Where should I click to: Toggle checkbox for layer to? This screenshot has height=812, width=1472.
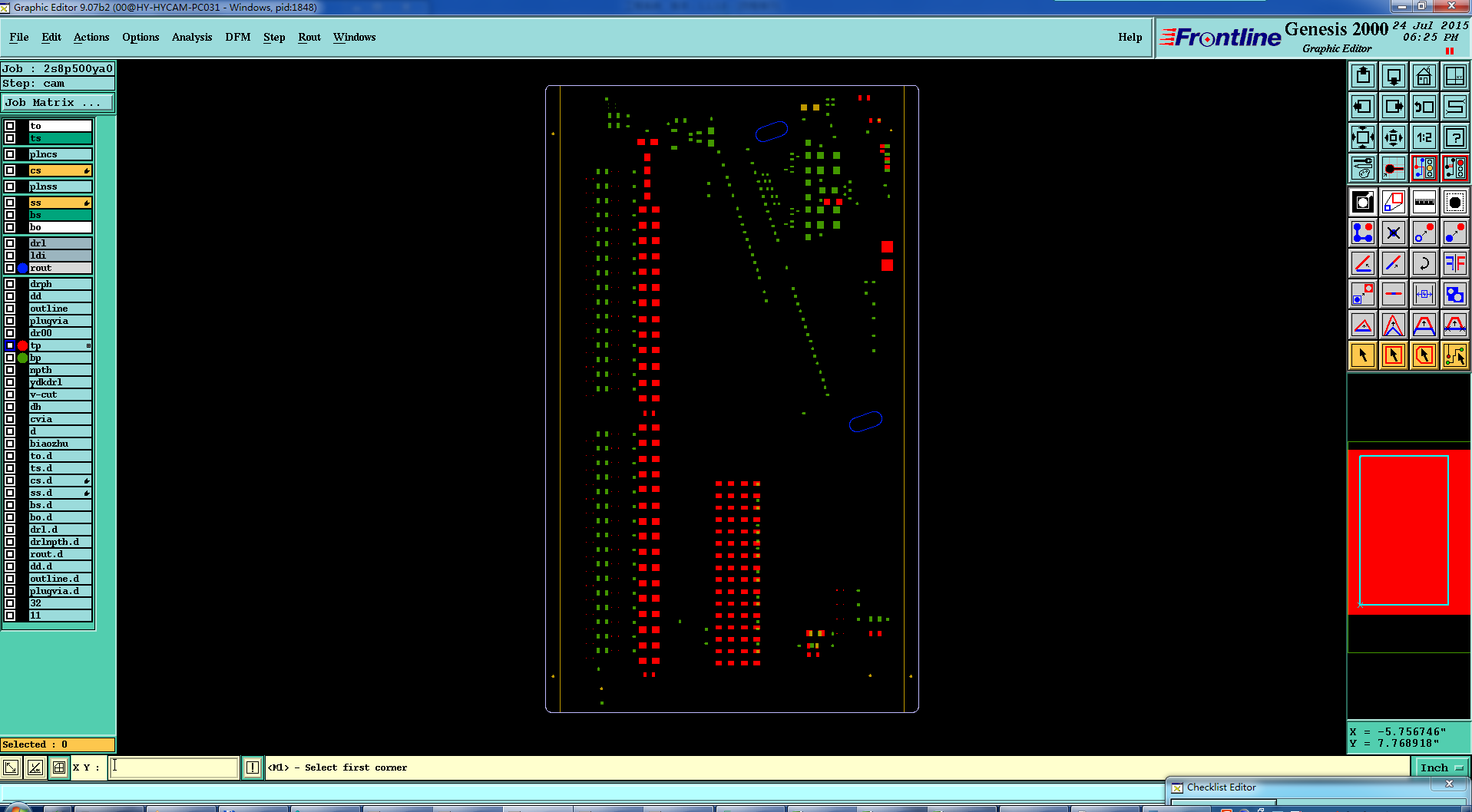(10, 126)
